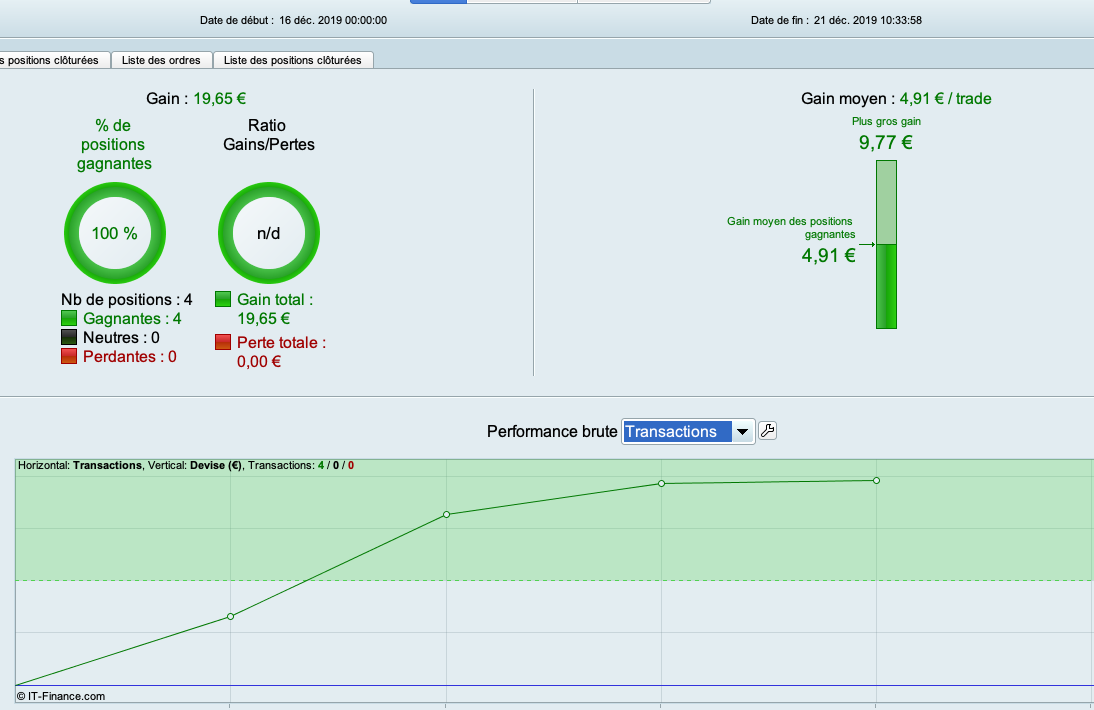
Task: Click the blue selected segment at top
Action: point(438,2)
